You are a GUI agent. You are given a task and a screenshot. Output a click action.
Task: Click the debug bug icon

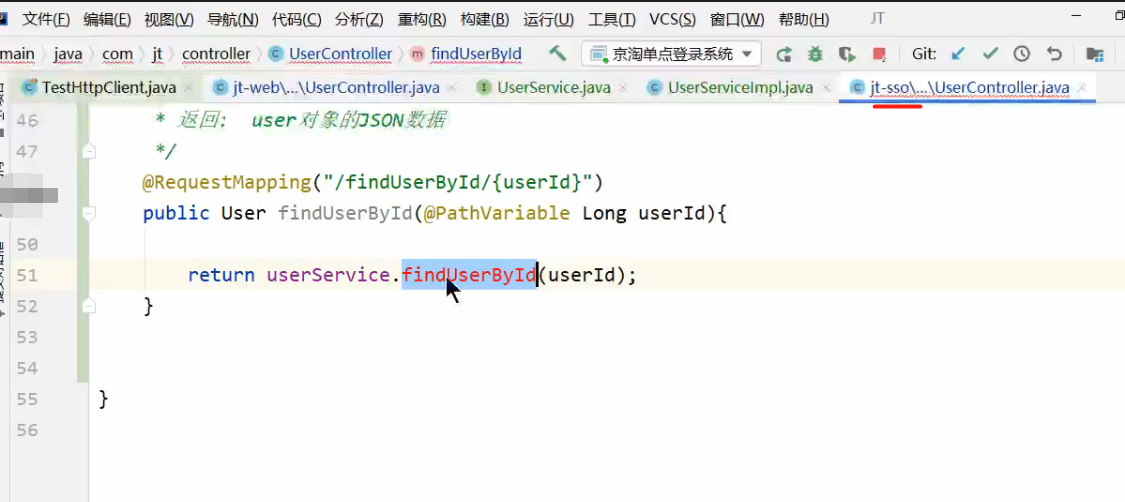click(815, 54)
